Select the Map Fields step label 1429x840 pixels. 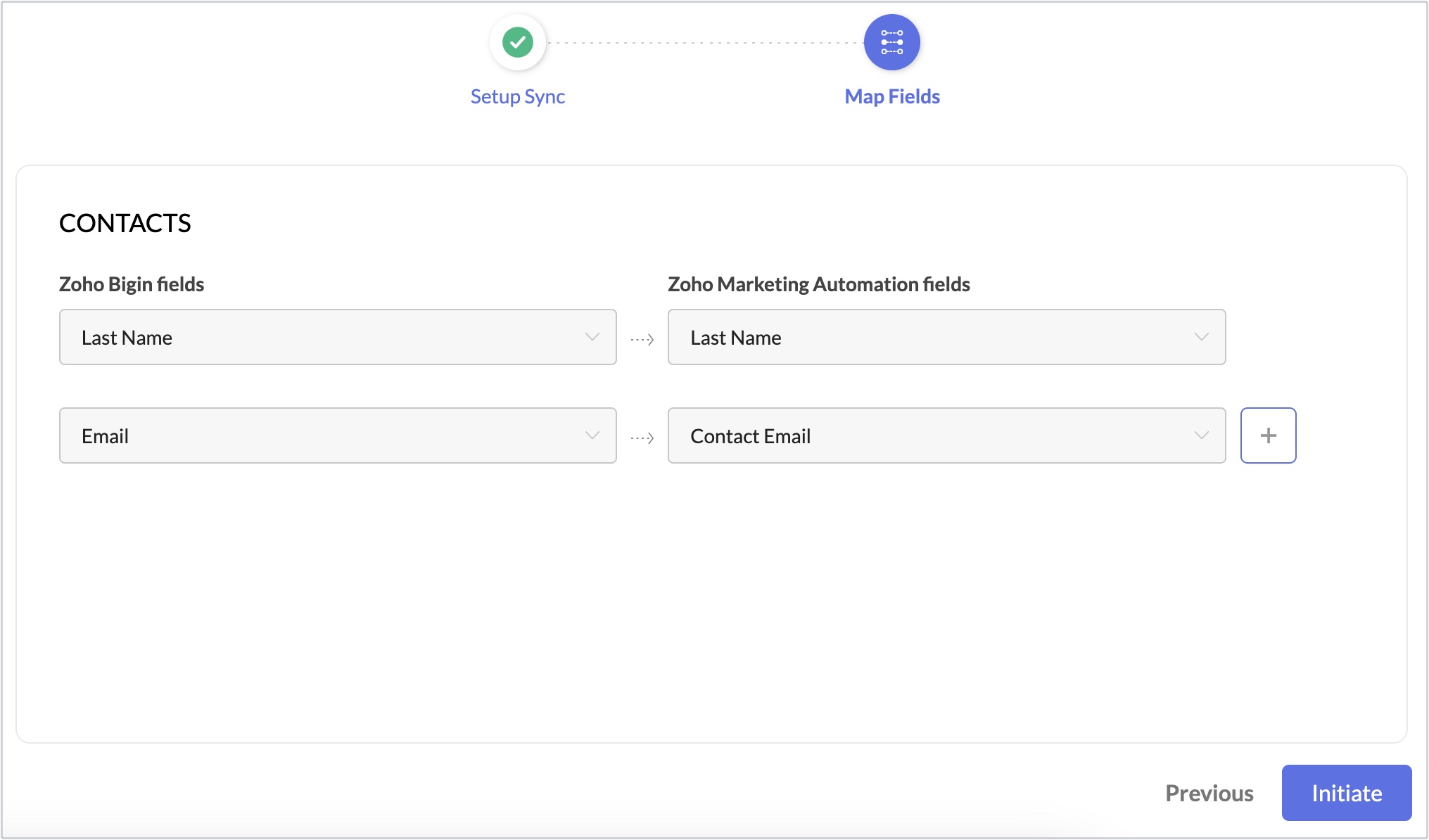(x=892, y=96)
